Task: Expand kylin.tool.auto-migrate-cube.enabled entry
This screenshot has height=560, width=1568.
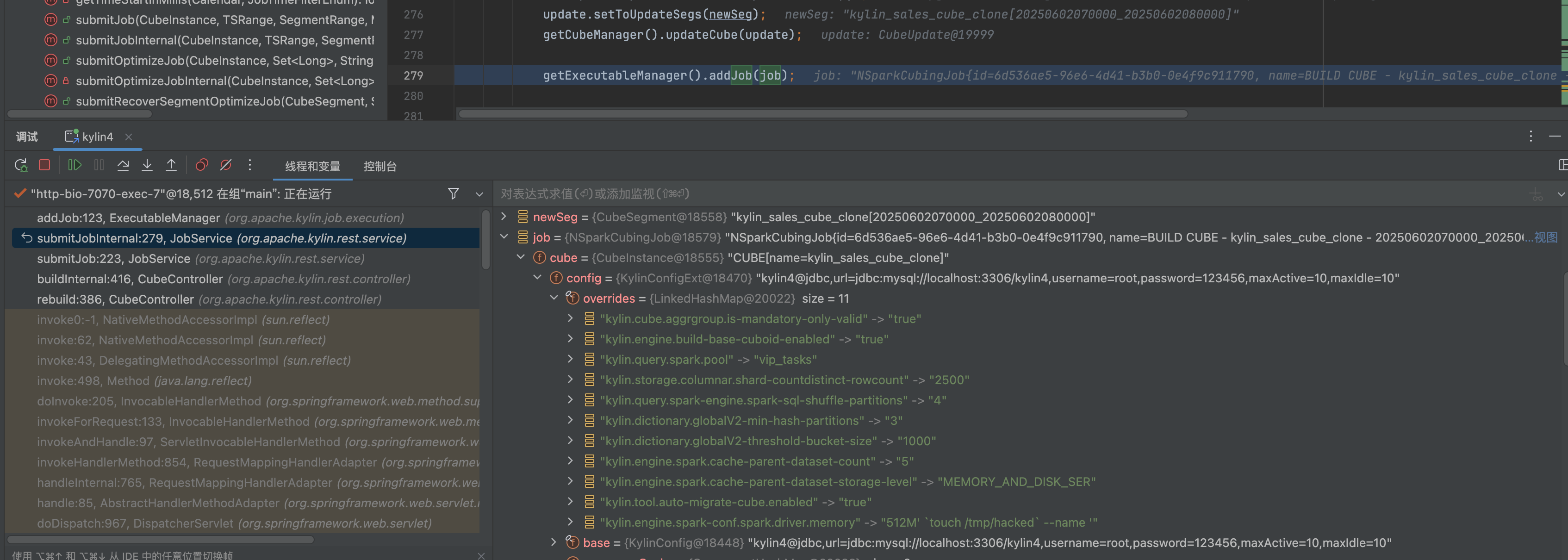Action: click(570, 501)
